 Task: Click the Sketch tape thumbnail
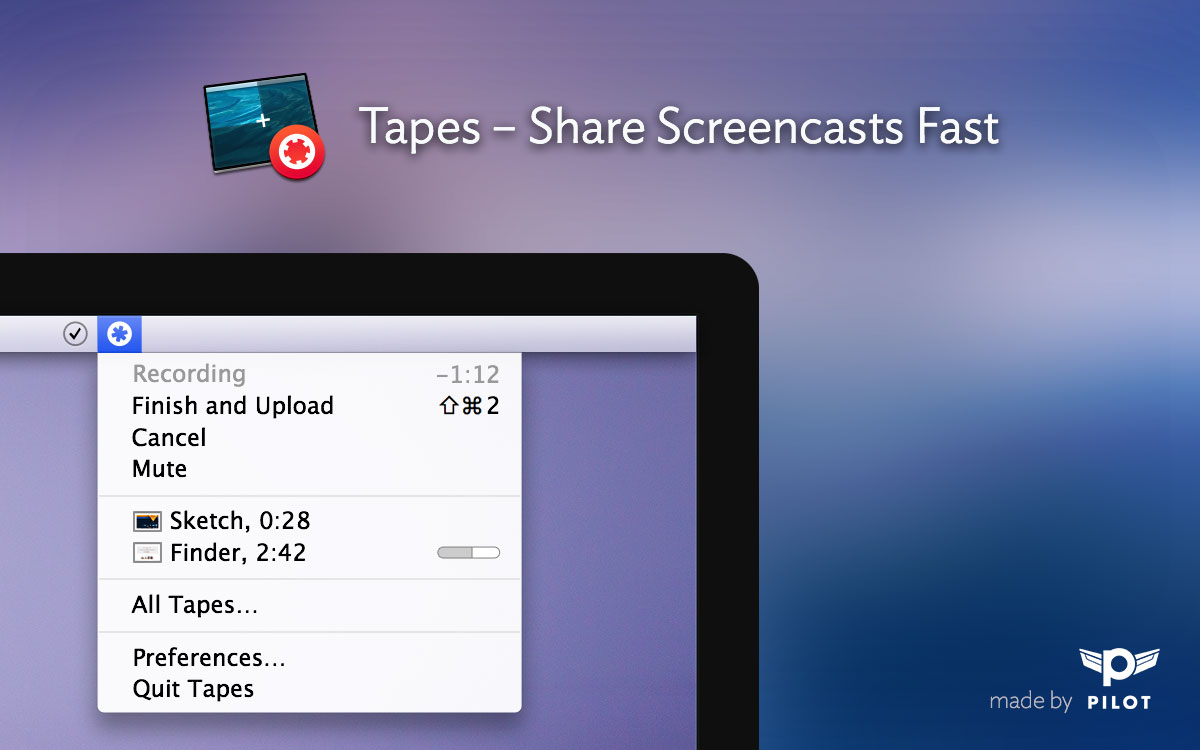pos(147,521)
